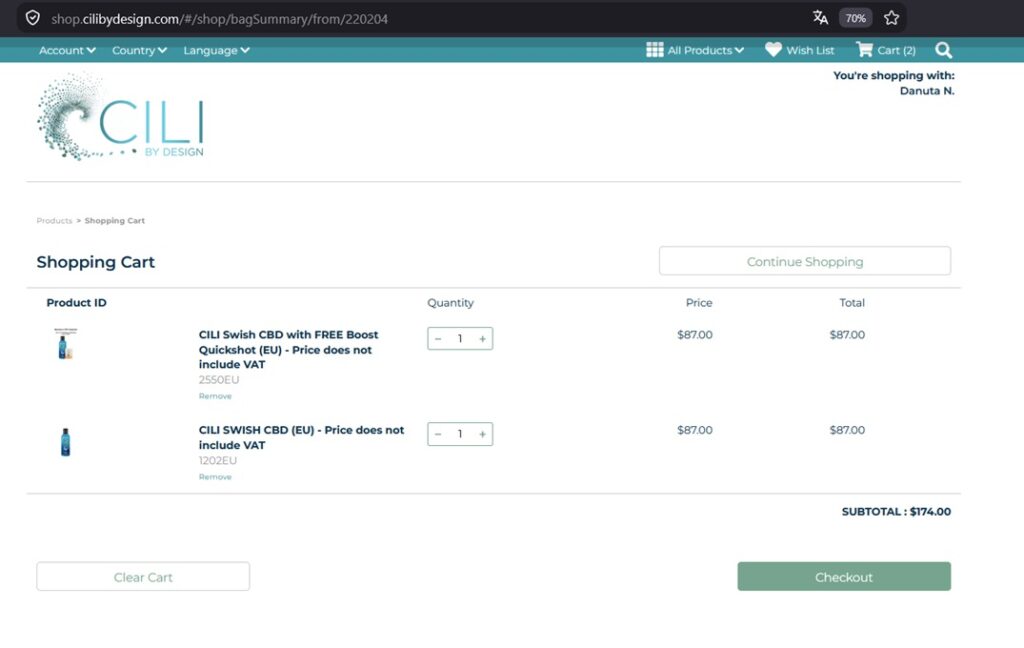1024x648 pixels.
Task: Open the Swish CBD with Boost Quickshot thumbnail
Action: point(65,344)
